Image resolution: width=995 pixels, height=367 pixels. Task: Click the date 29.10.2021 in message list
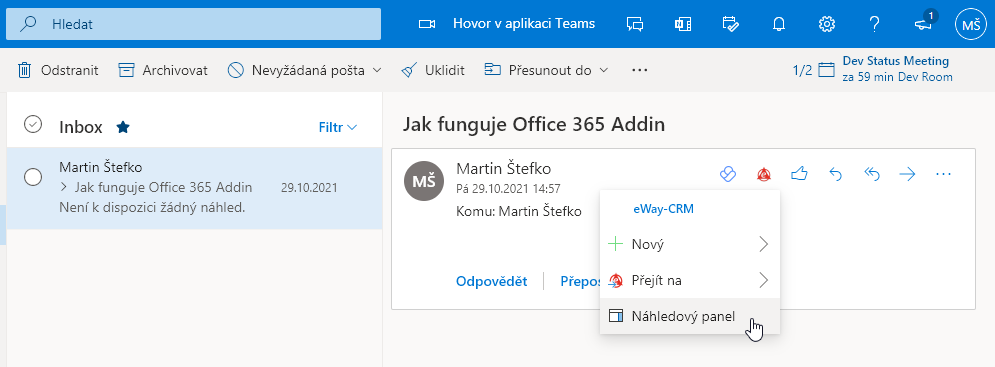309,188
